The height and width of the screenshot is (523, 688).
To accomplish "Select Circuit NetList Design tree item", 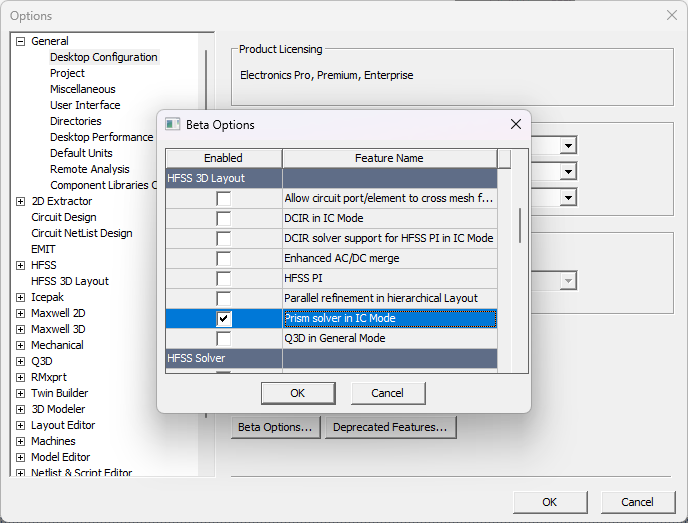I will pyautogui.click(x=82, y=233).
